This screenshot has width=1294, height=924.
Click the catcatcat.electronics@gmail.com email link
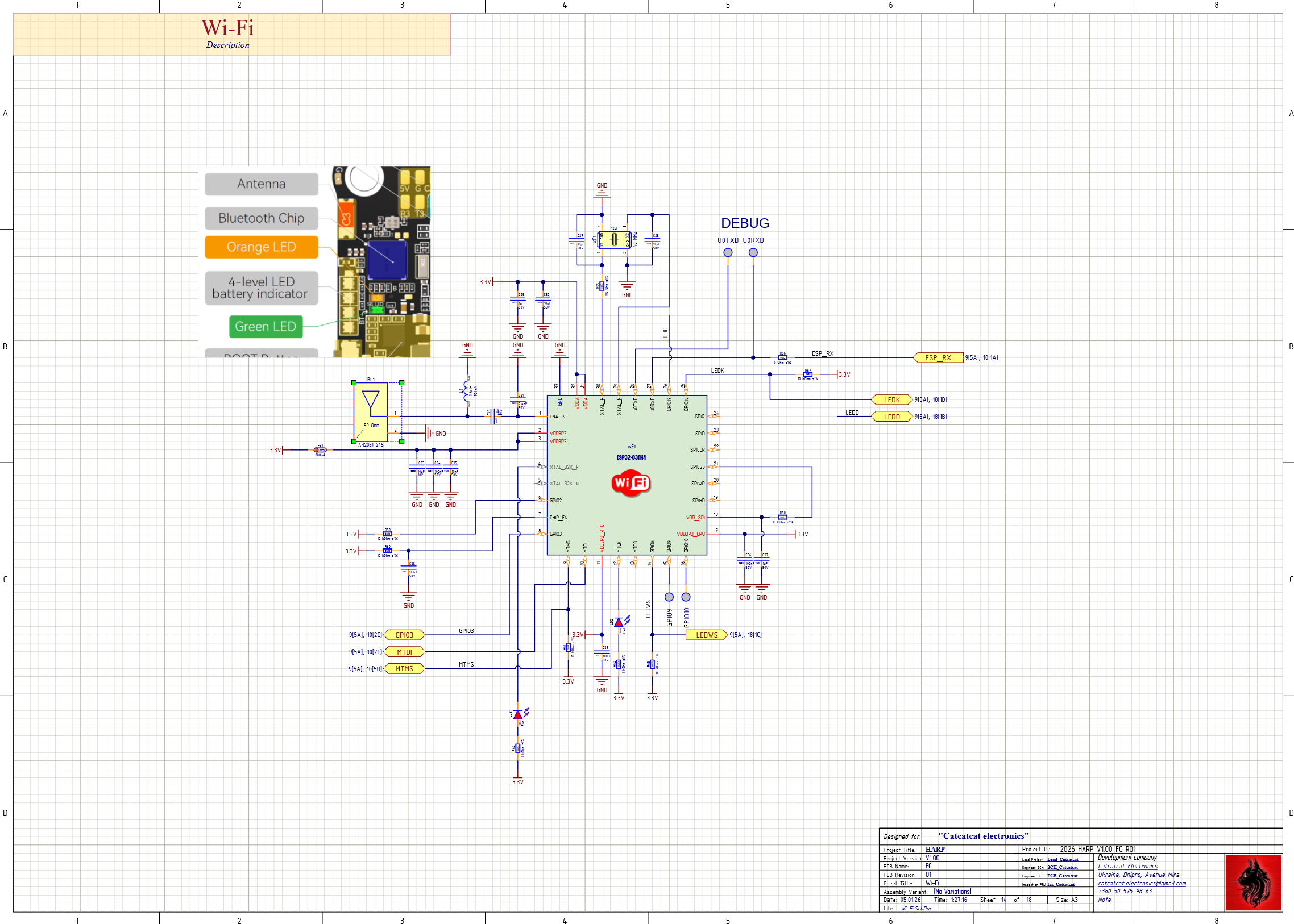(x=1142, y=883)
